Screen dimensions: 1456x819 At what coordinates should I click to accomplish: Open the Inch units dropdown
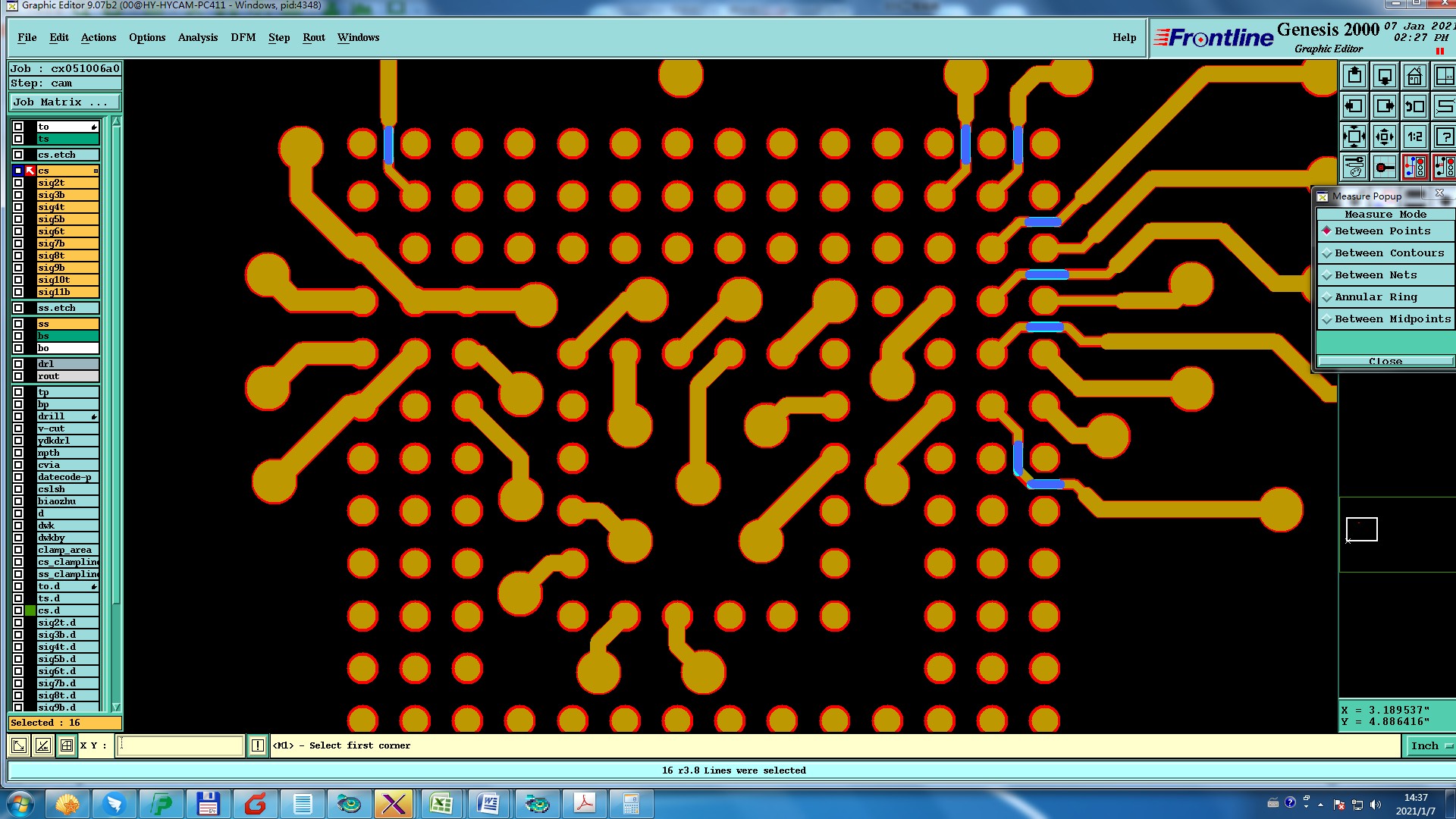tap(1430, 746)
